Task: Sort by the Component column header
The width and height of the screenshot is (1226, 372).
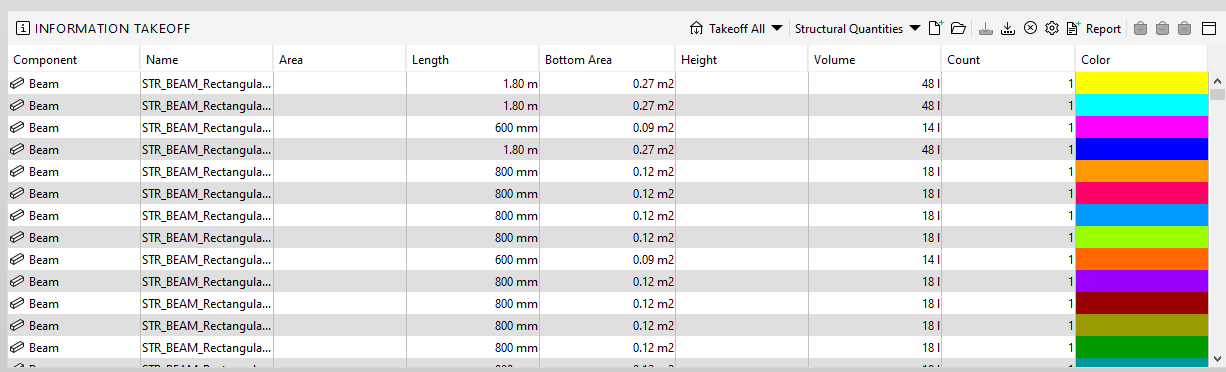Action: 74,60
